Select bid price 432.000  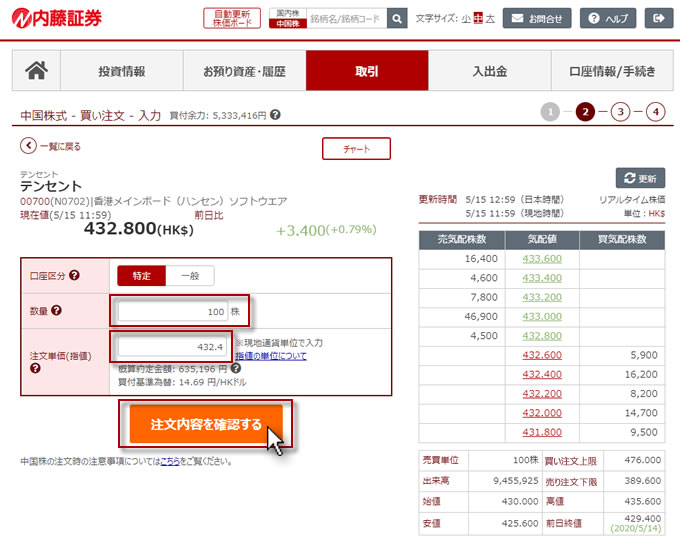pos(542,413)
